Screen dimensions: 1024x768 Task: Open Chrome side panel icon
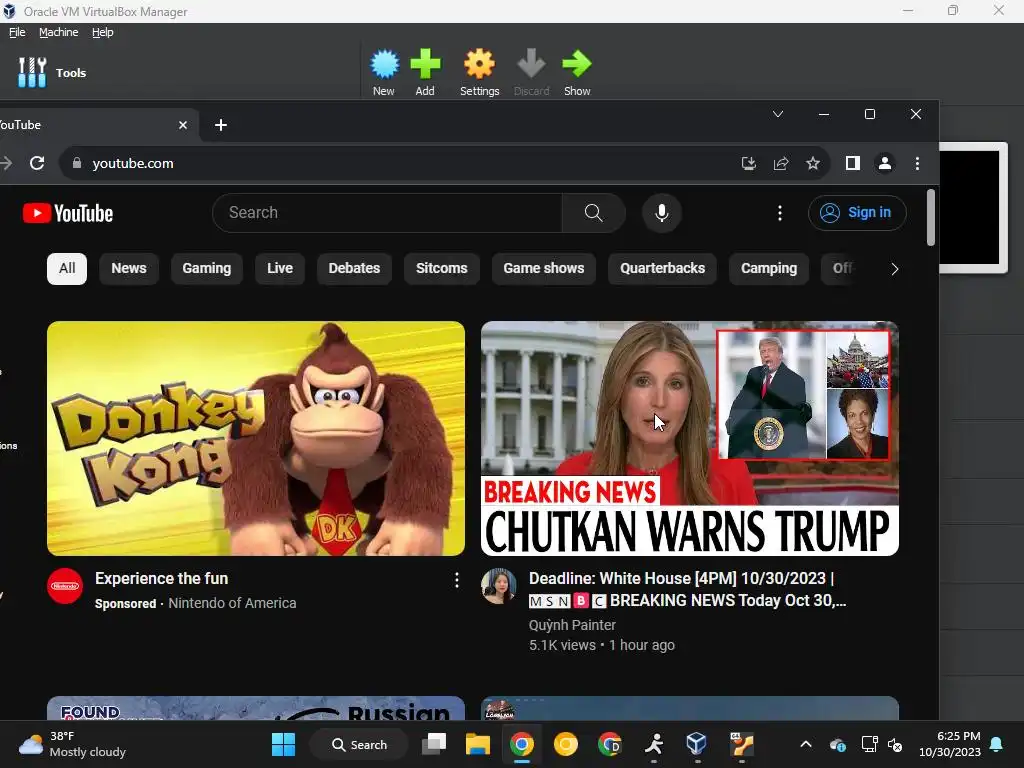click(x=852, y=163)
